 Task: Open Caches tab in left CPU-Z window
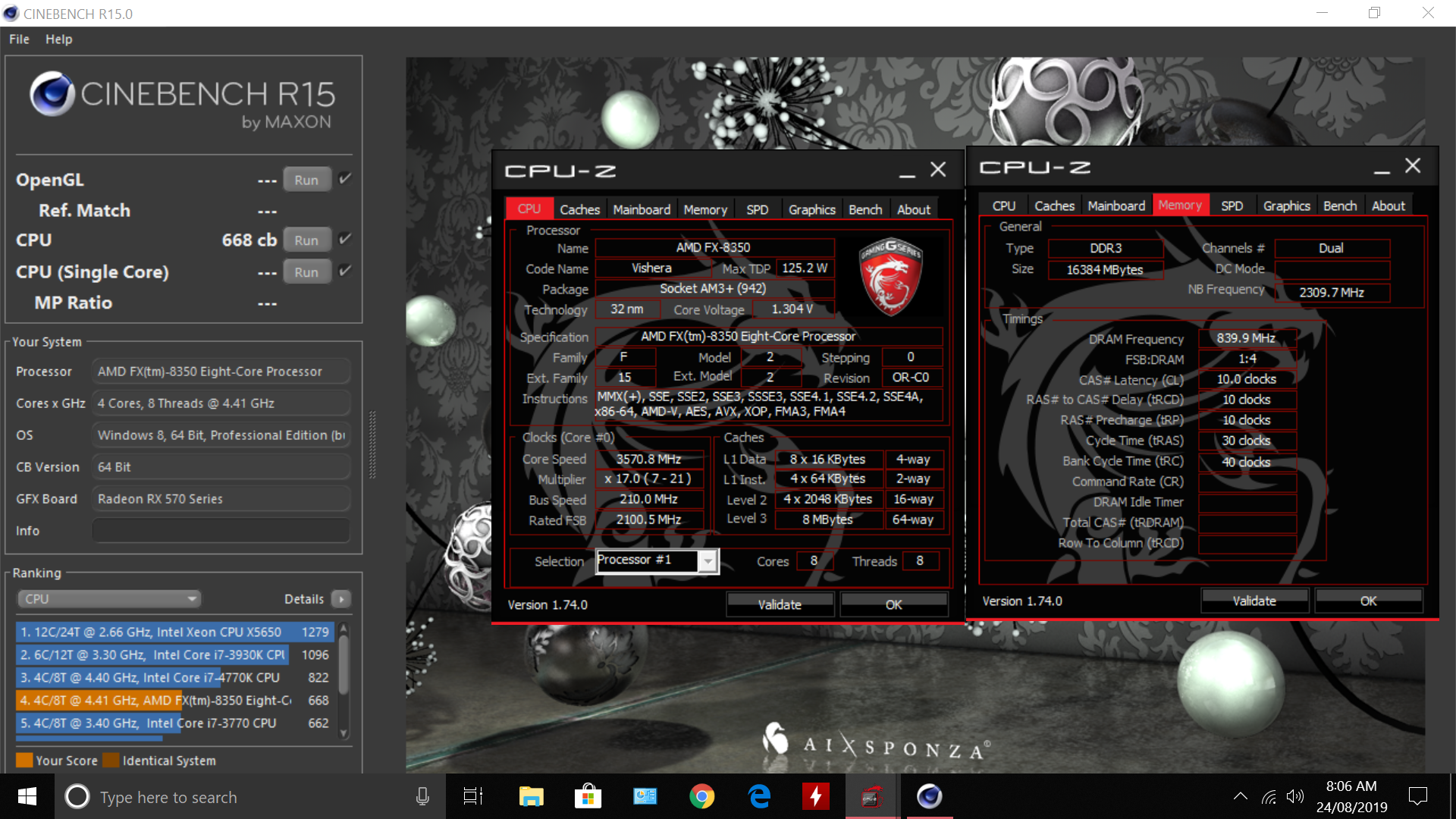(x=579, y=209)
